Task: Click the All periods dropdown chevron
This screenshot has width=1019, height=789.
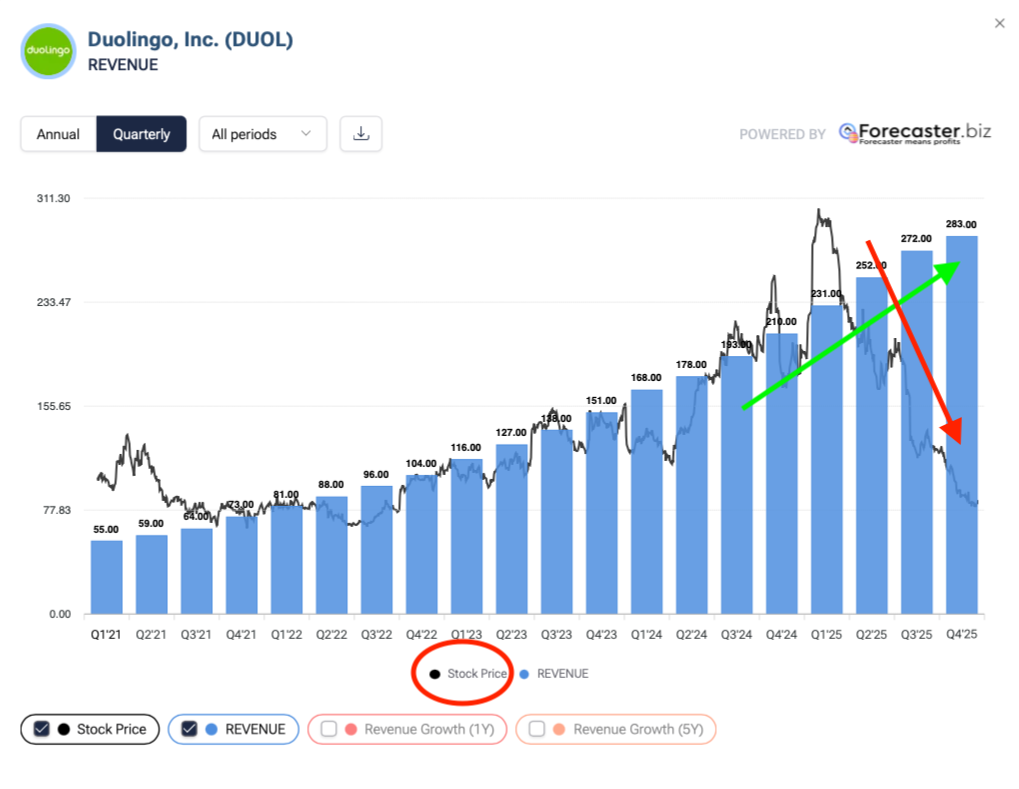Action: [x=306, y=134]
